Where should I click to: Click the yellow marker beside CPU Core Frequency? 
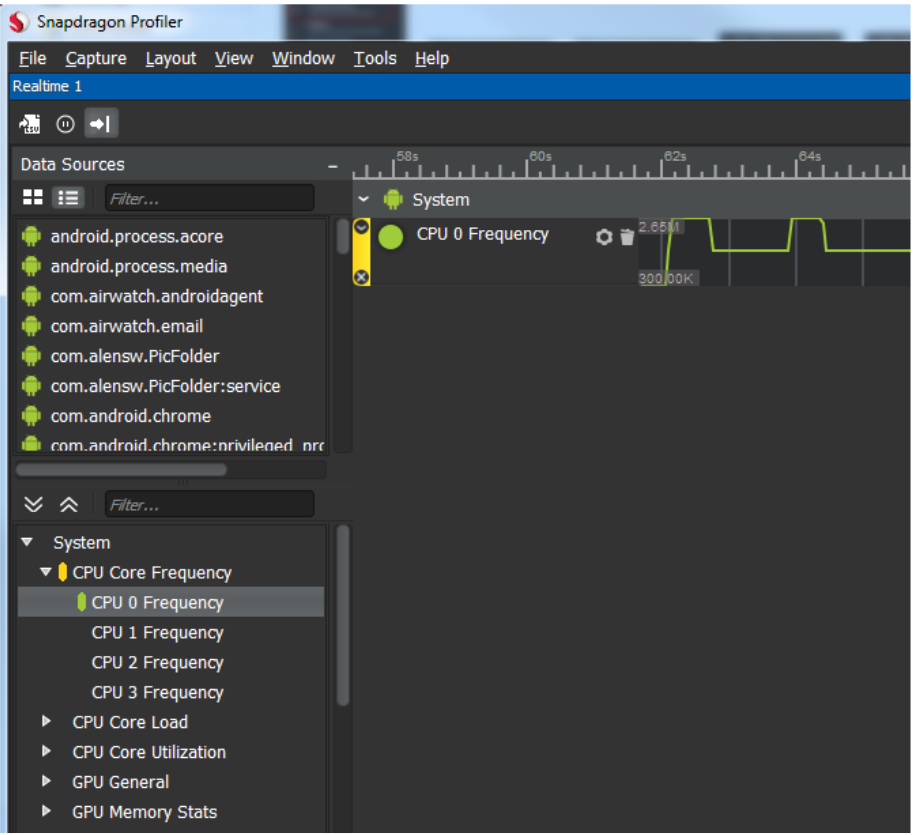(62, 572)
